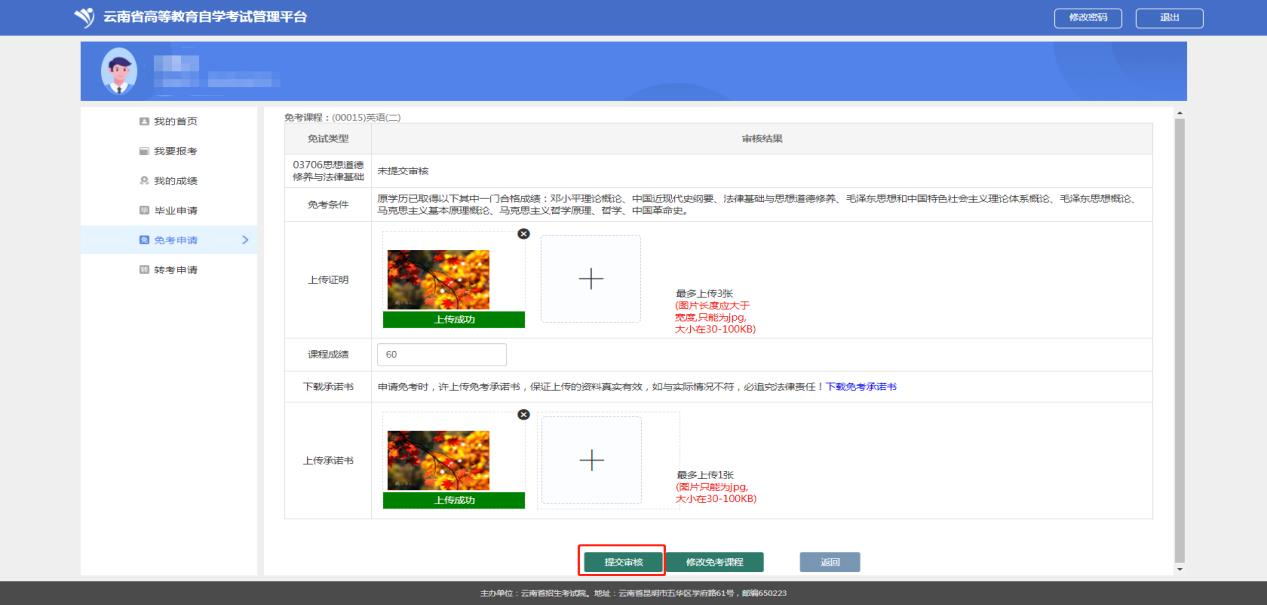
Task: Click the uploaded certificate thumbnail image
Action: point(438,280)
